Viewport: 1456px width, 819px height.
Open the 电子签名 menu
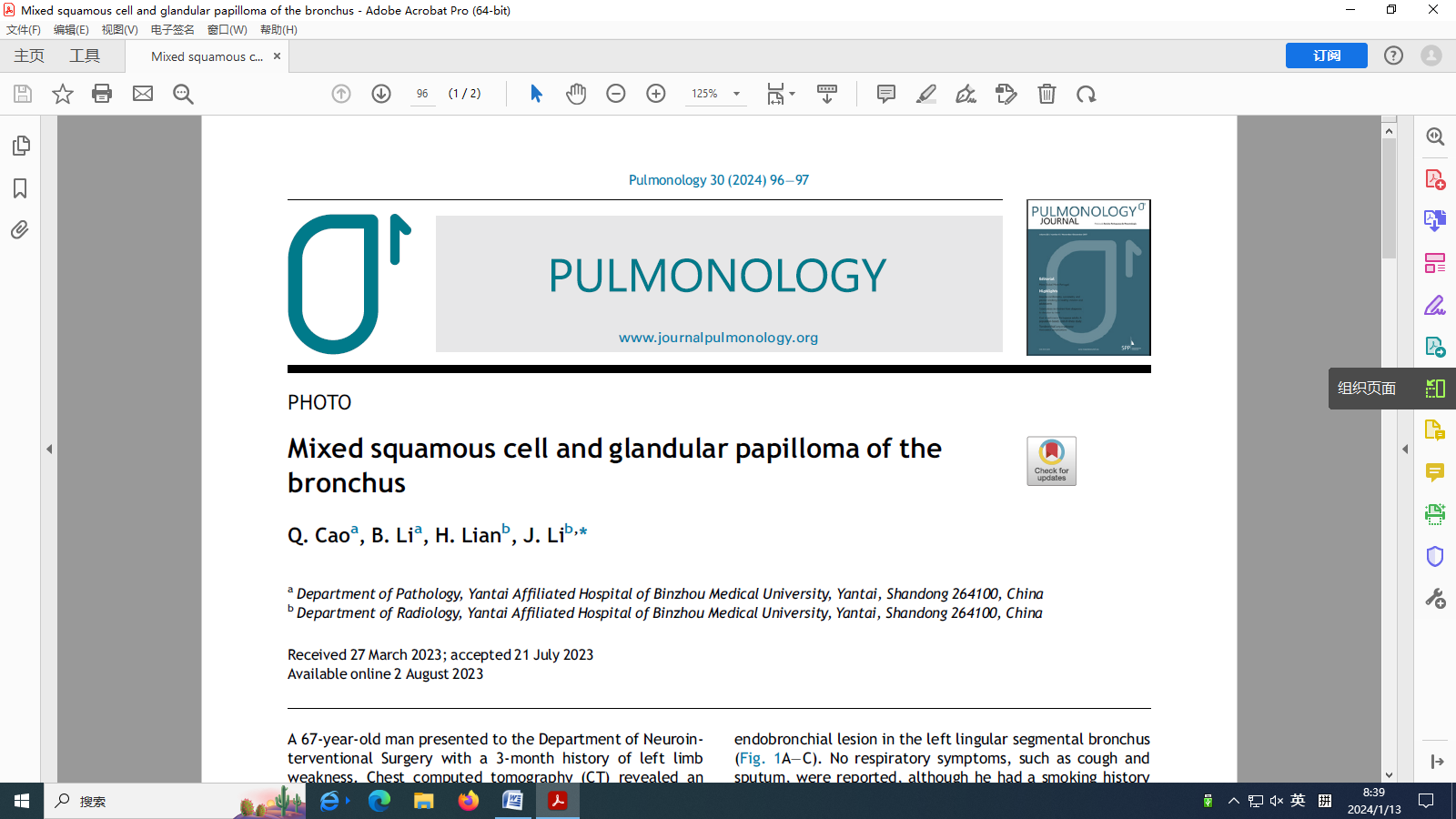click(x=173, y=29)
